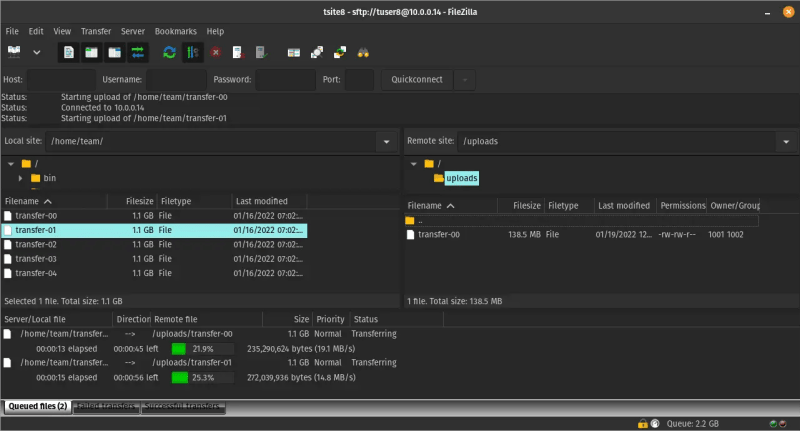Open the Site Manager dropdown arrow
Screen dimensions: 800x431
pos(37,52)
